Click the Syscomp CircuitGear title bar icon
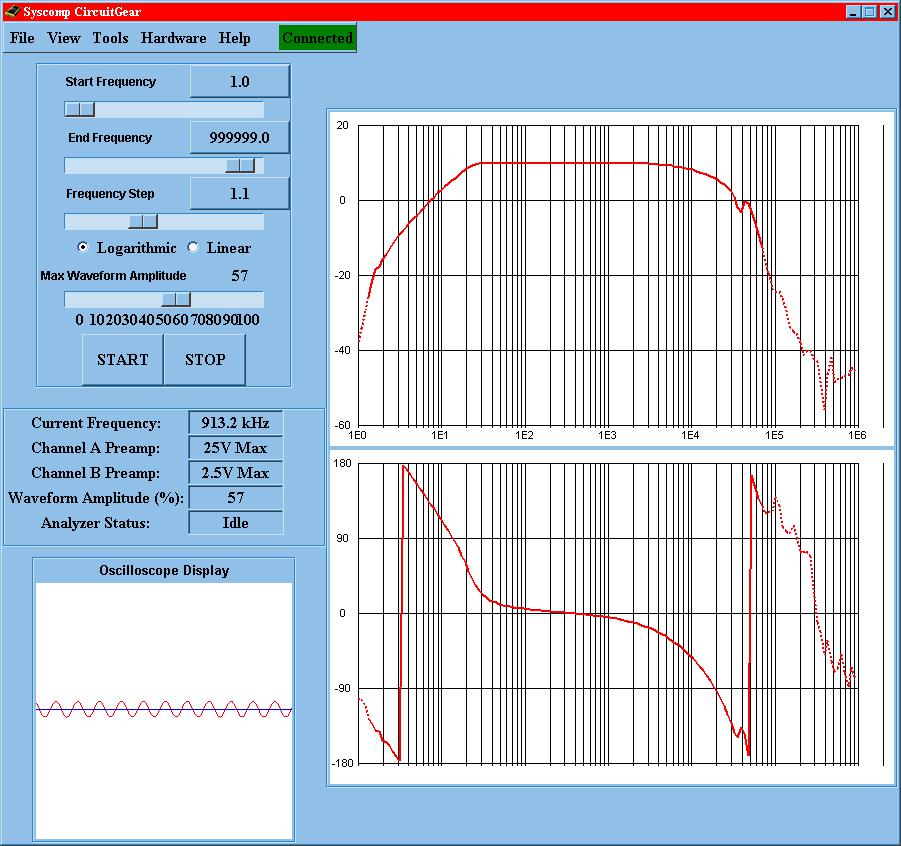The width and height of the screenshot is (901, 846). point(12,11)
